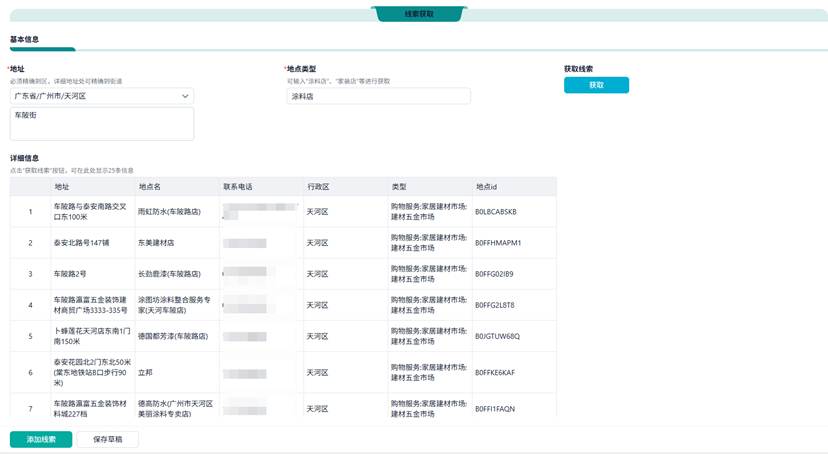Click row number 1 in the table

30,212
